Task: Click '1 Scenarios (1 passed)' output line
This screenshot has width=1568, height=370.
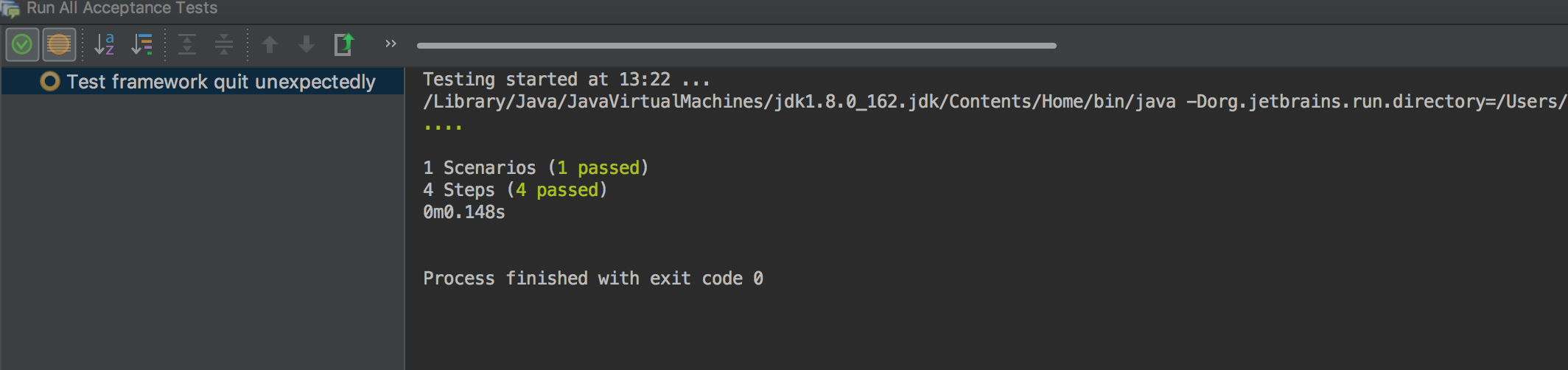Action: [536, 168]
